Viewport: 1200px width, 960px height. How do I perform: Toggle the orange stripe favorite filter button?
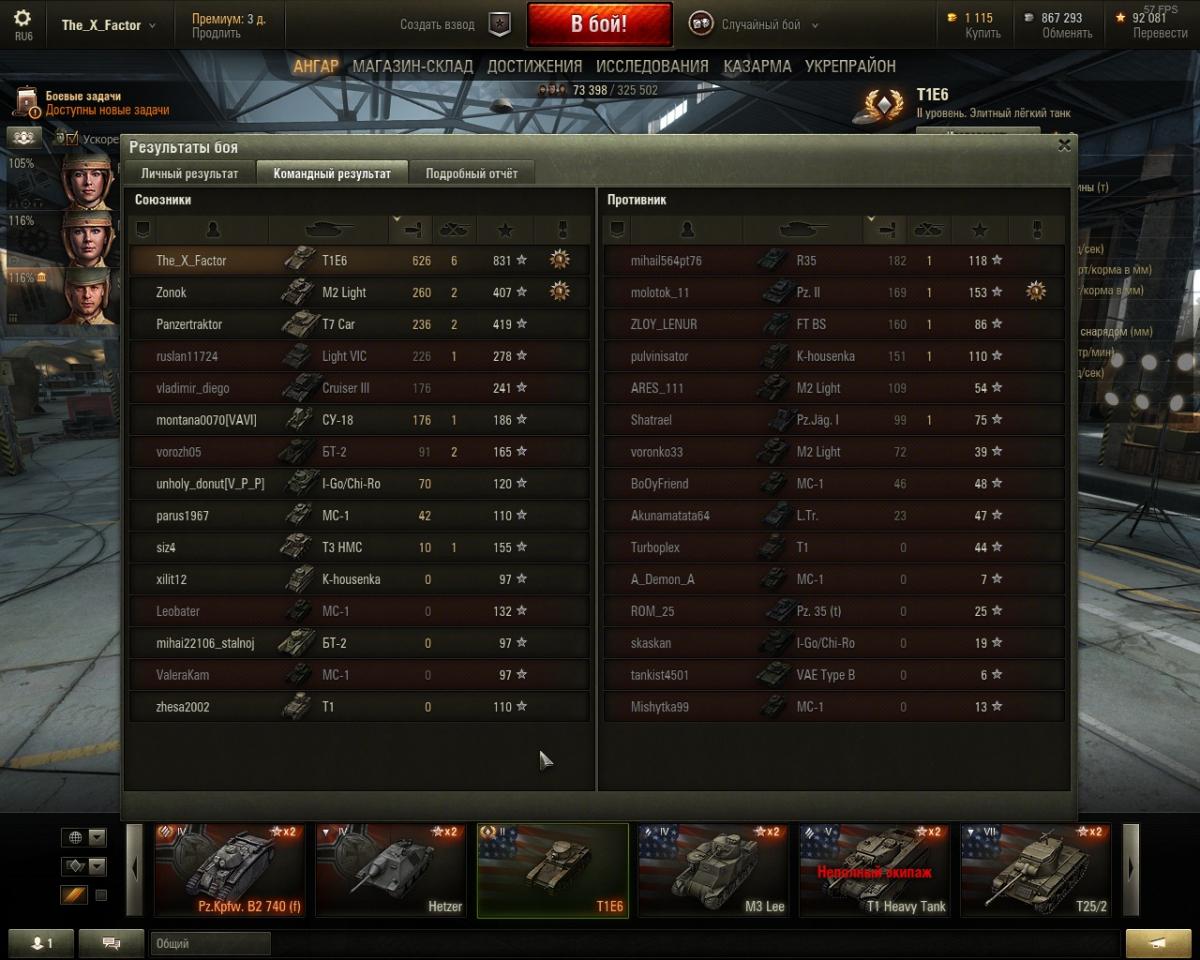(74, 895)
